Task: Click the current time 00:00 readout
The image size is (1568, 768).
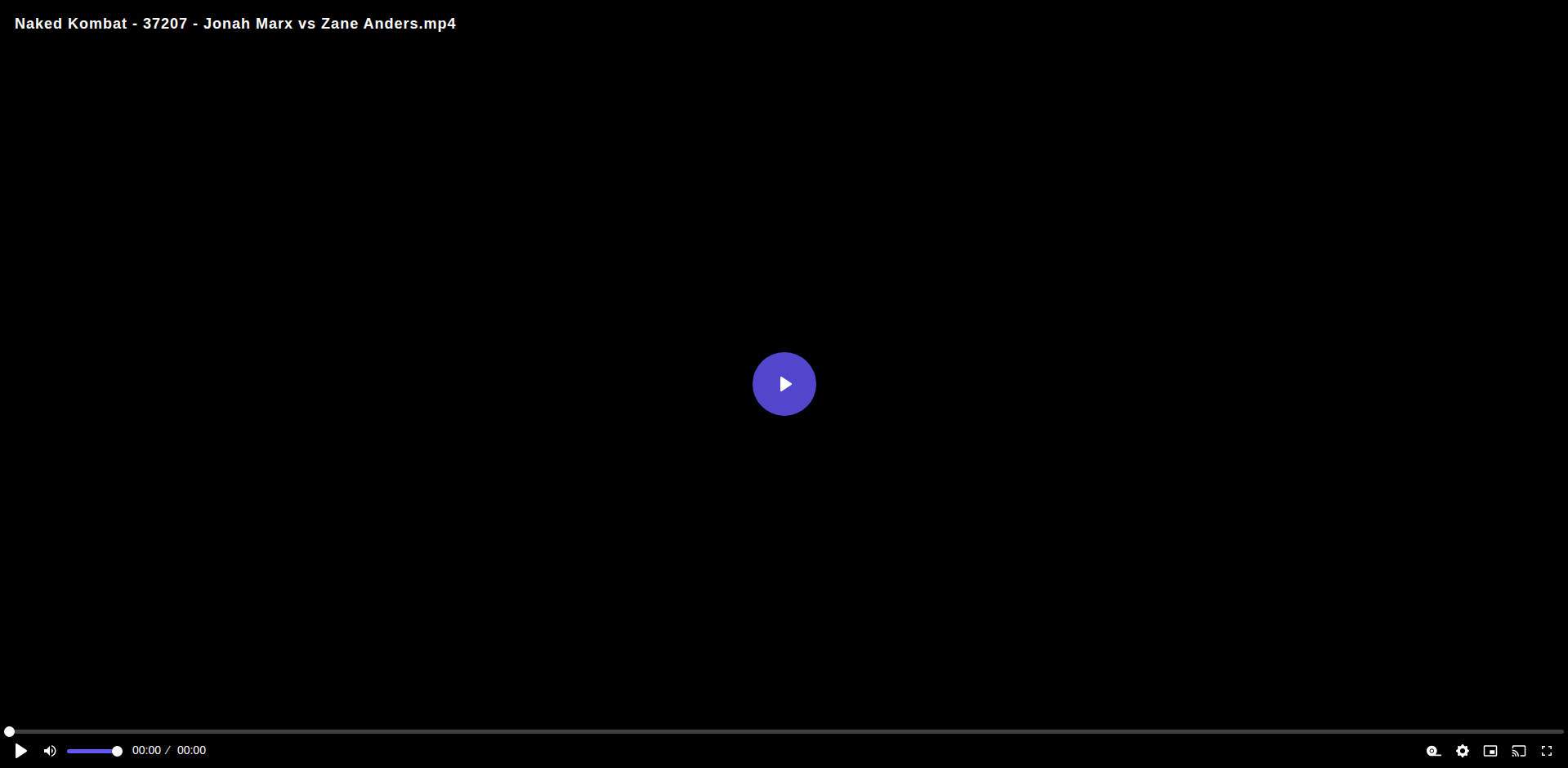Action: pos(146,750)
